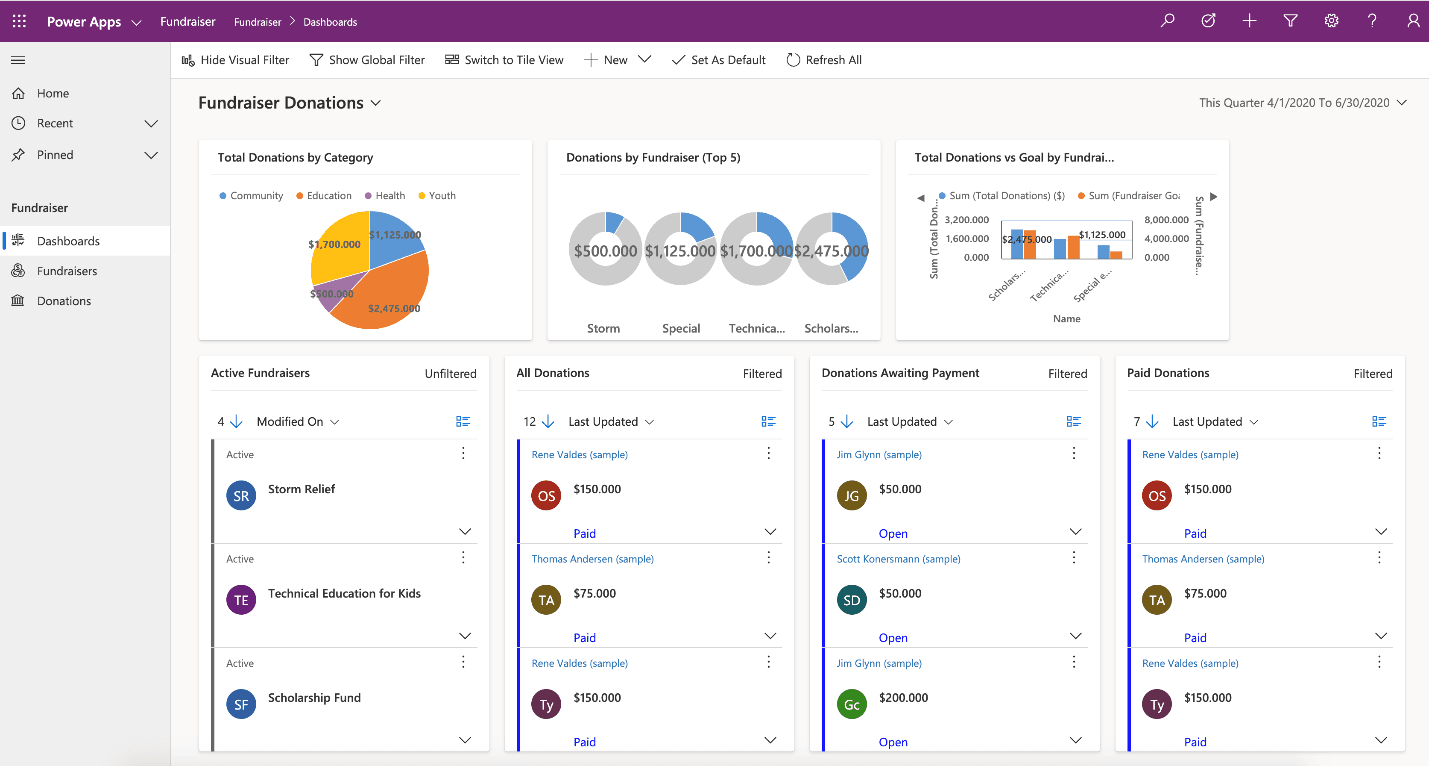Open the Jim Glynn (sample) link
This screenshot has height=766, width=1429.
coord(879,455)
